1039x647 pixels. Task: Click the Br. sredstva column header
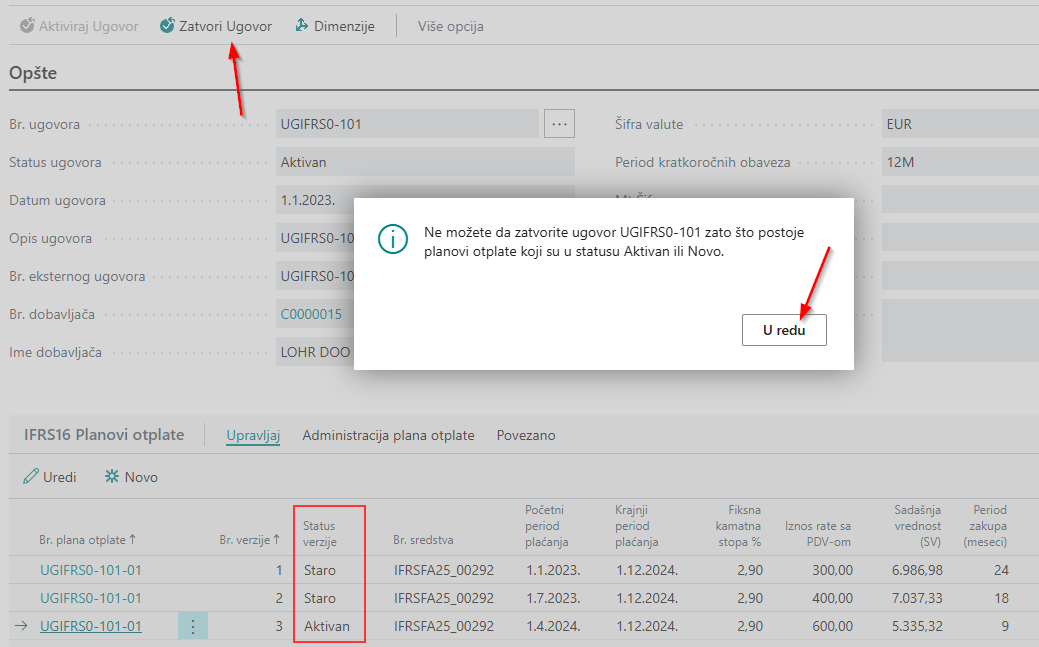pyautogui.click(x=423, y=540)
